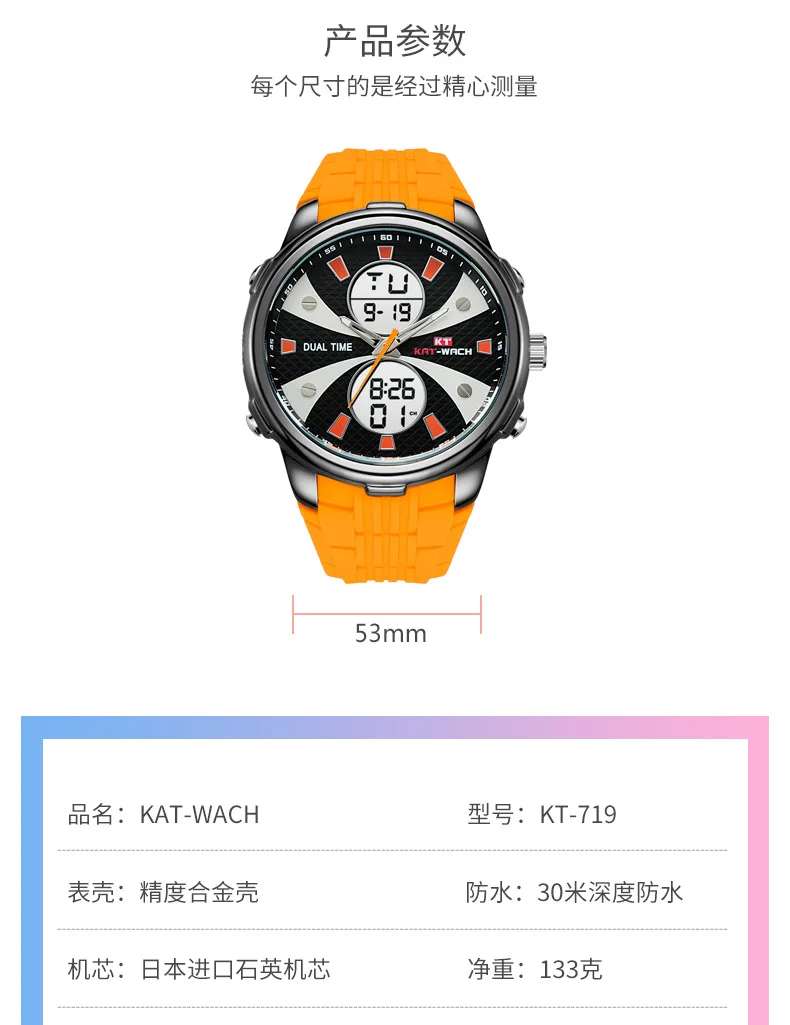
Task: Click the 53mm width measurement label
Action: pos(391,633)
